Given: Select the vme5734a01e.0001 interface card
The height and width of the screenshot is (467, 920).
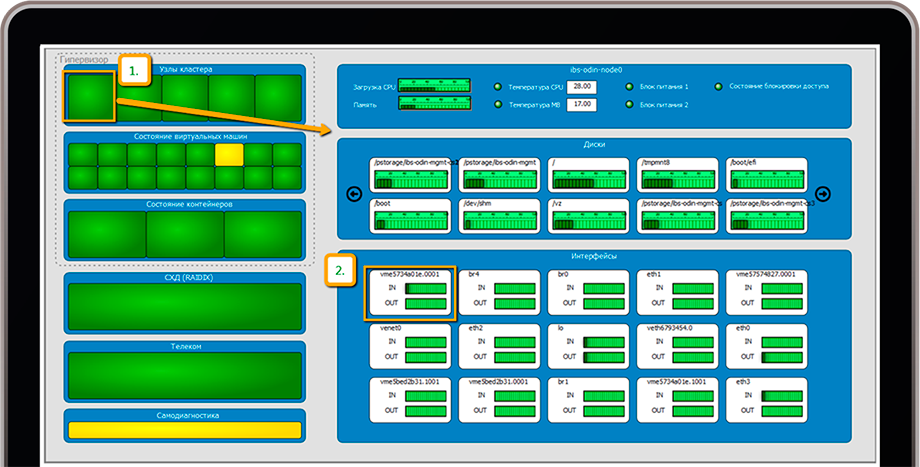Looking at the screenshot, I should (x=410, y=292).
